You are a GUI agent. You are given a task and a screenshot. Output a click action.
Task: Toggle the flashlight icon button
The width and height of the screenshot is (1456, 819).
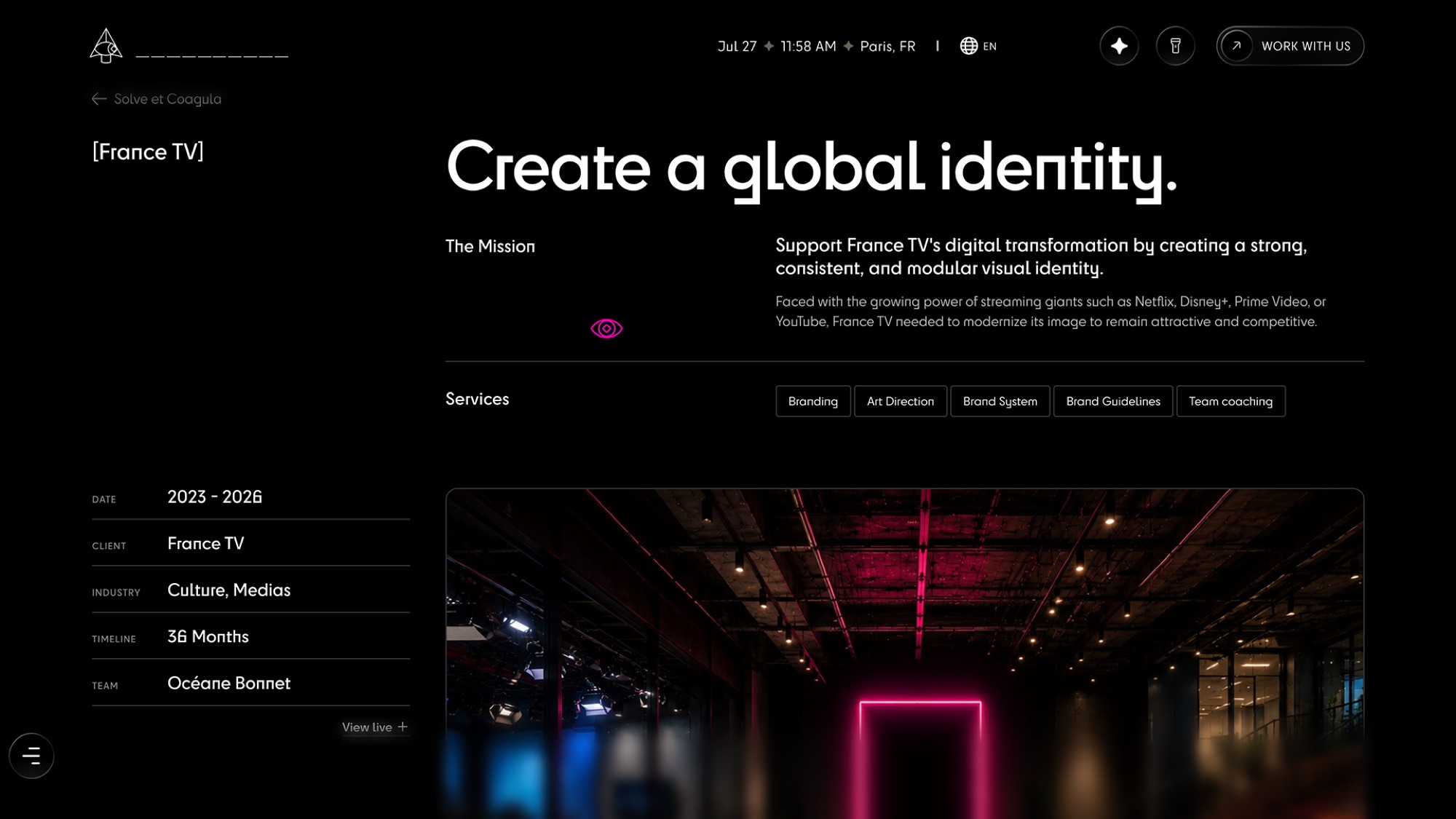1175,46
